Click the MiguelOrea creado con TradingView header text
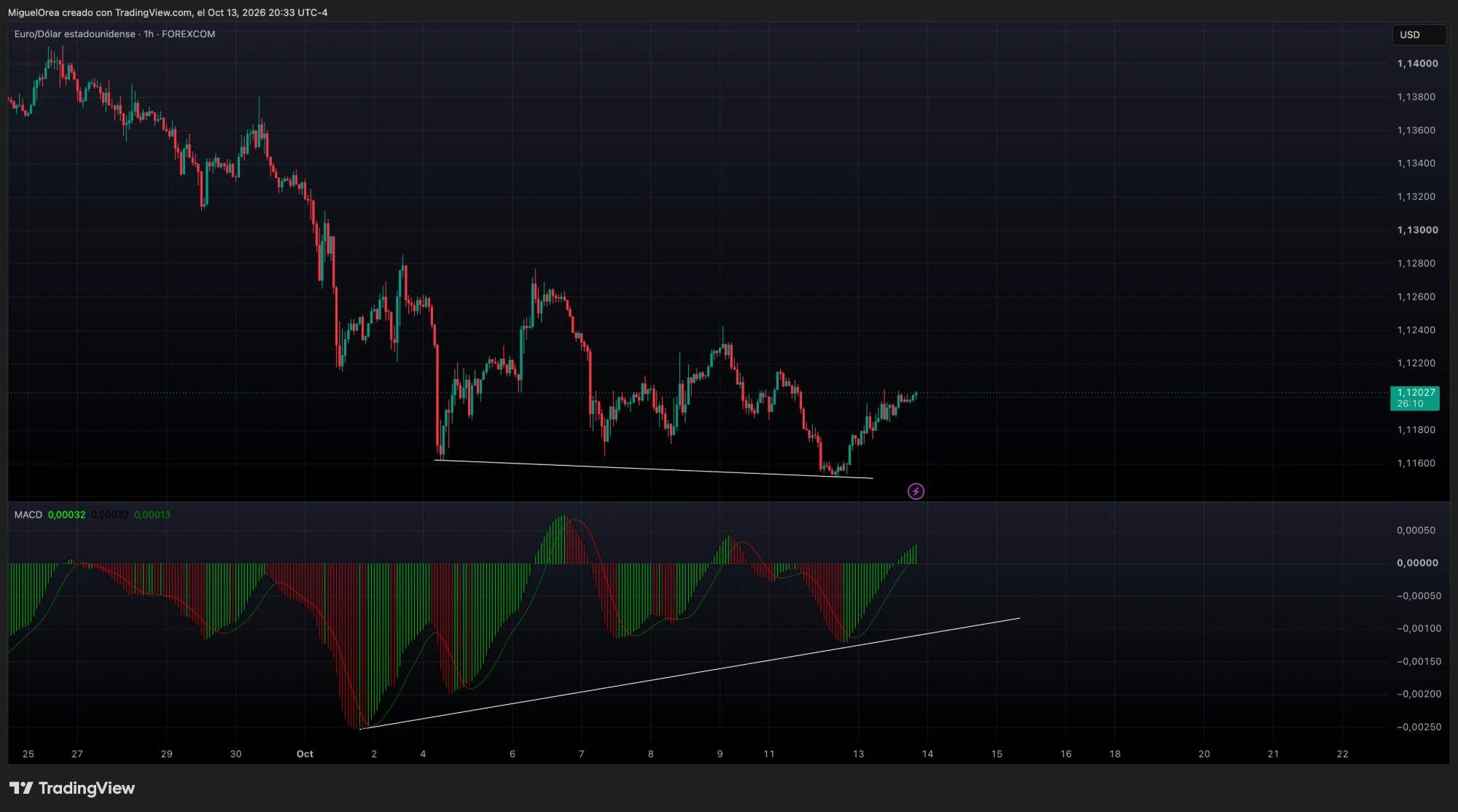This screenshot has height=812, width=1458. [x=168, y=12]
